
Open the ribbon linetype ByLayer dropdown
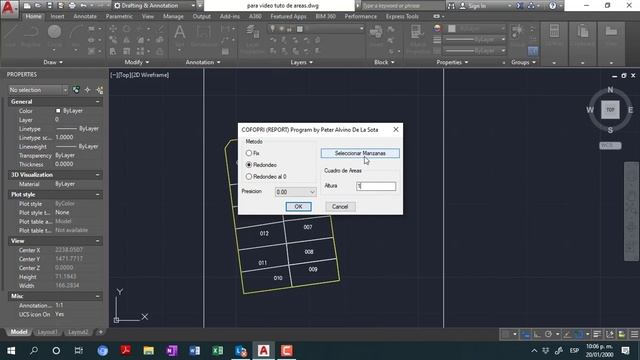point(476,51)
